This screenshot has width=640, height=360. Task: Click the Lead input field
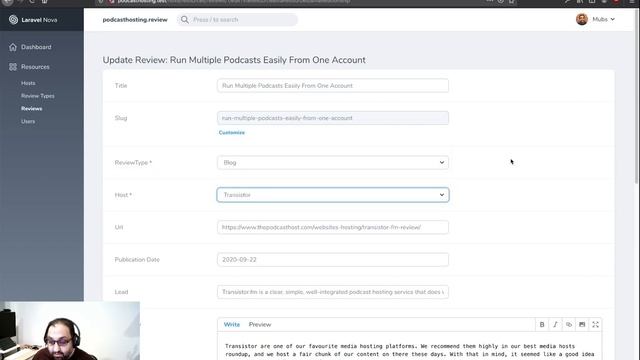point(333,292)
